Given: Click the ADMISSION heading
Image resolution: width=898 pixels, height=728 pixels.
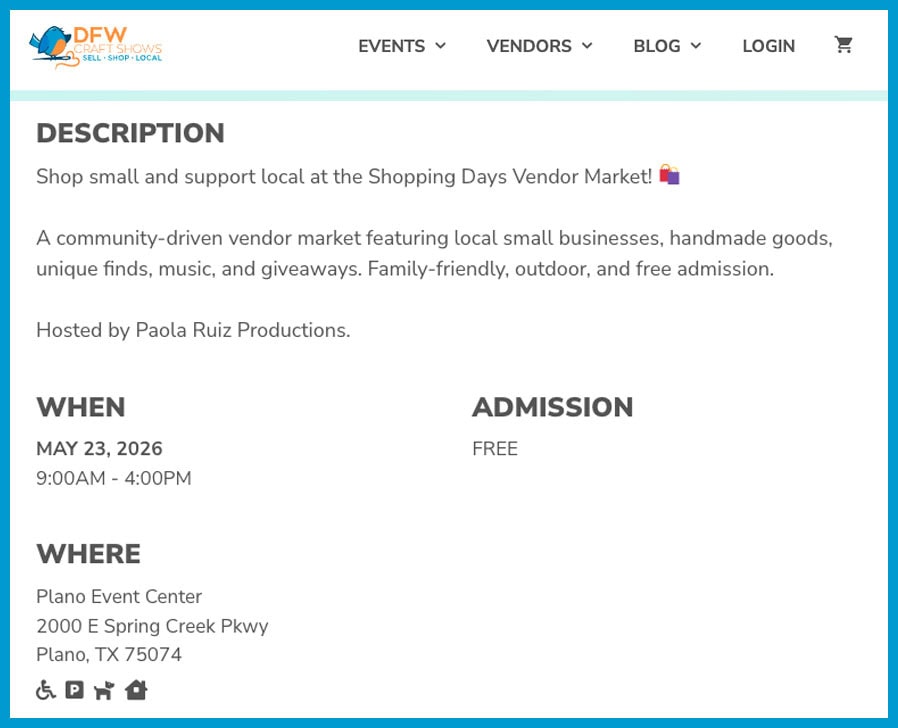Looking at the screenshot, I should click(552, 407).
